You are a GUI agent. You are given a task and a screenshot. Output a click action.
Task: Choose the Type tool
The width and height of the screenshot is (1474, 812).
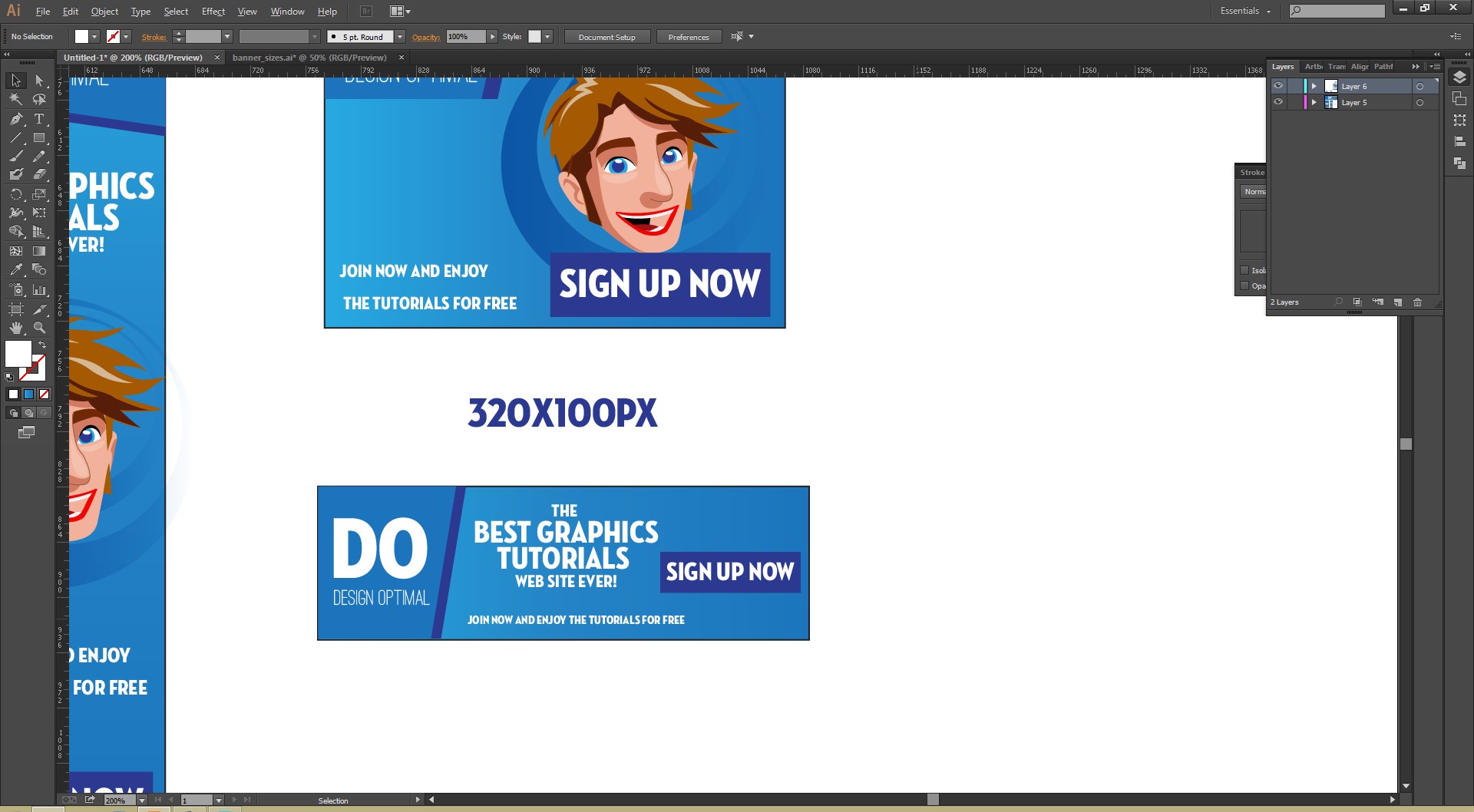click(39, 119)
